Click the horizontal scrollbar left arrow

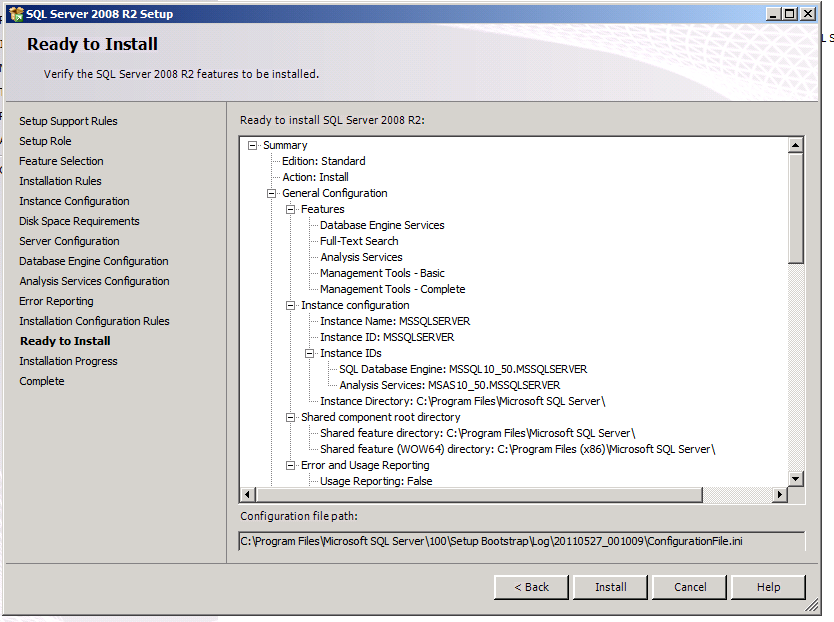coord(247,494)
